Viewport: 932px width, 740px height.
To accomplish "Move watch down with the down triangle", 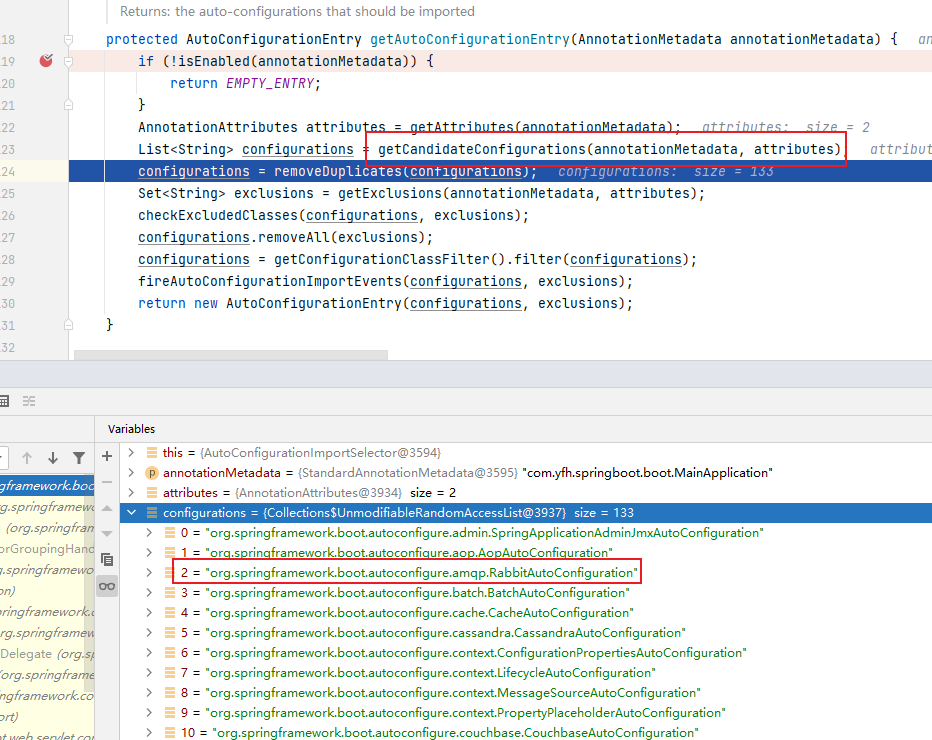I will (107, 533).
